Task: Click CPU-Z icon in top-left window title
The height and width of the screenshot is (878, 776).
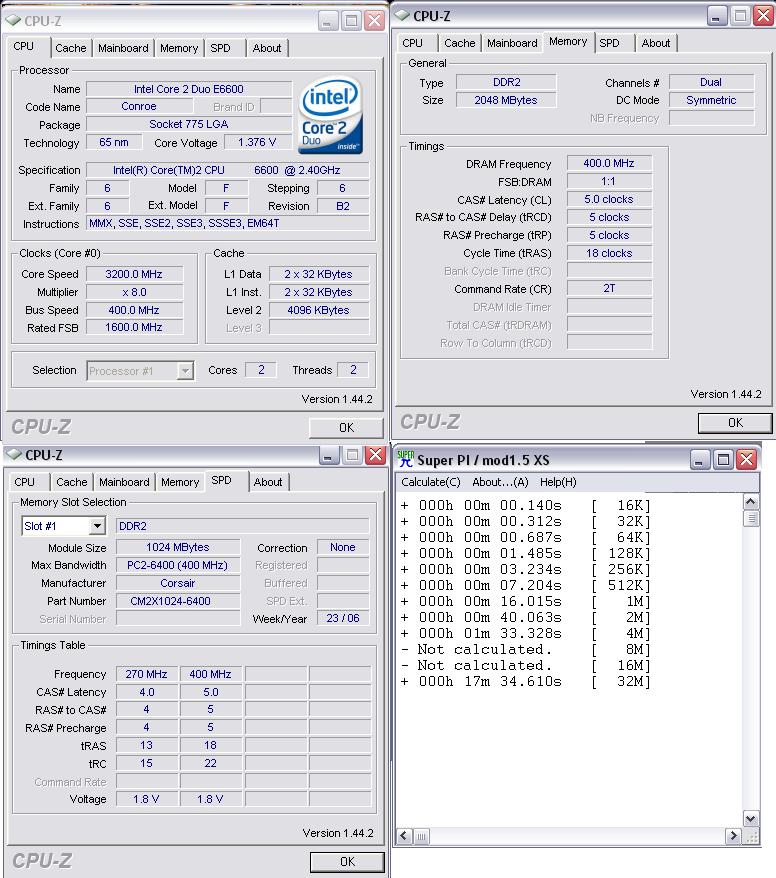Action: [x=13, y=21]
